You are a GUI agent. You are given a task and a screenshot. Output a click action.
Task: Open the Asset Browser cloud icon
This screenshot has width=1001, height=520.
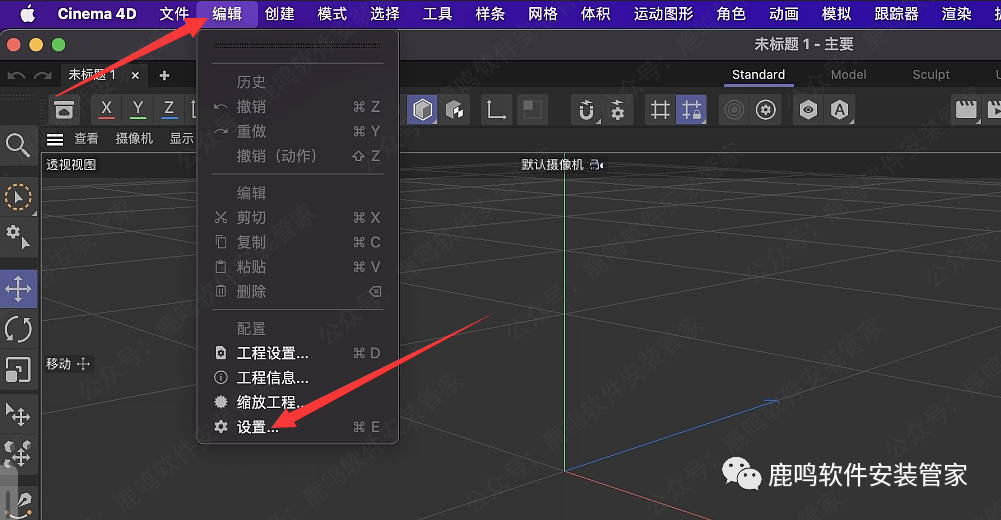point(64,110)
